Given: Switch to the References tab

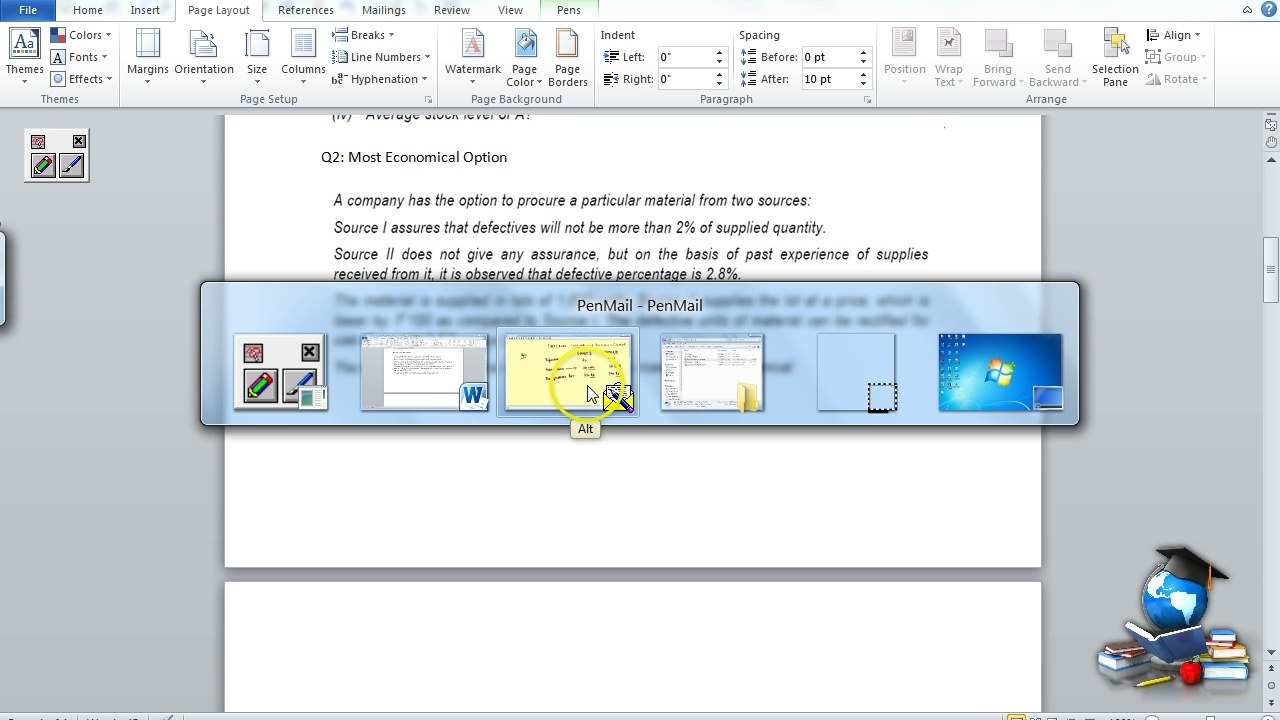Looking at the screenshot, I should coord(306,10).
